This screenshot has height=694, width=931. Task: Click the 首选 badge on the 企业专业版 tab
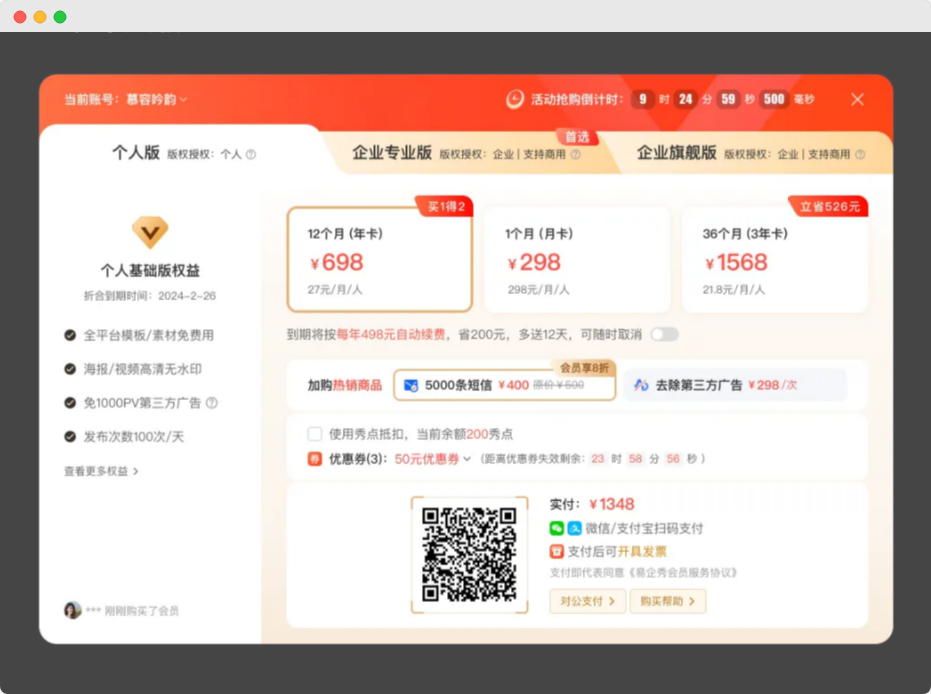[x=577, y=137]
